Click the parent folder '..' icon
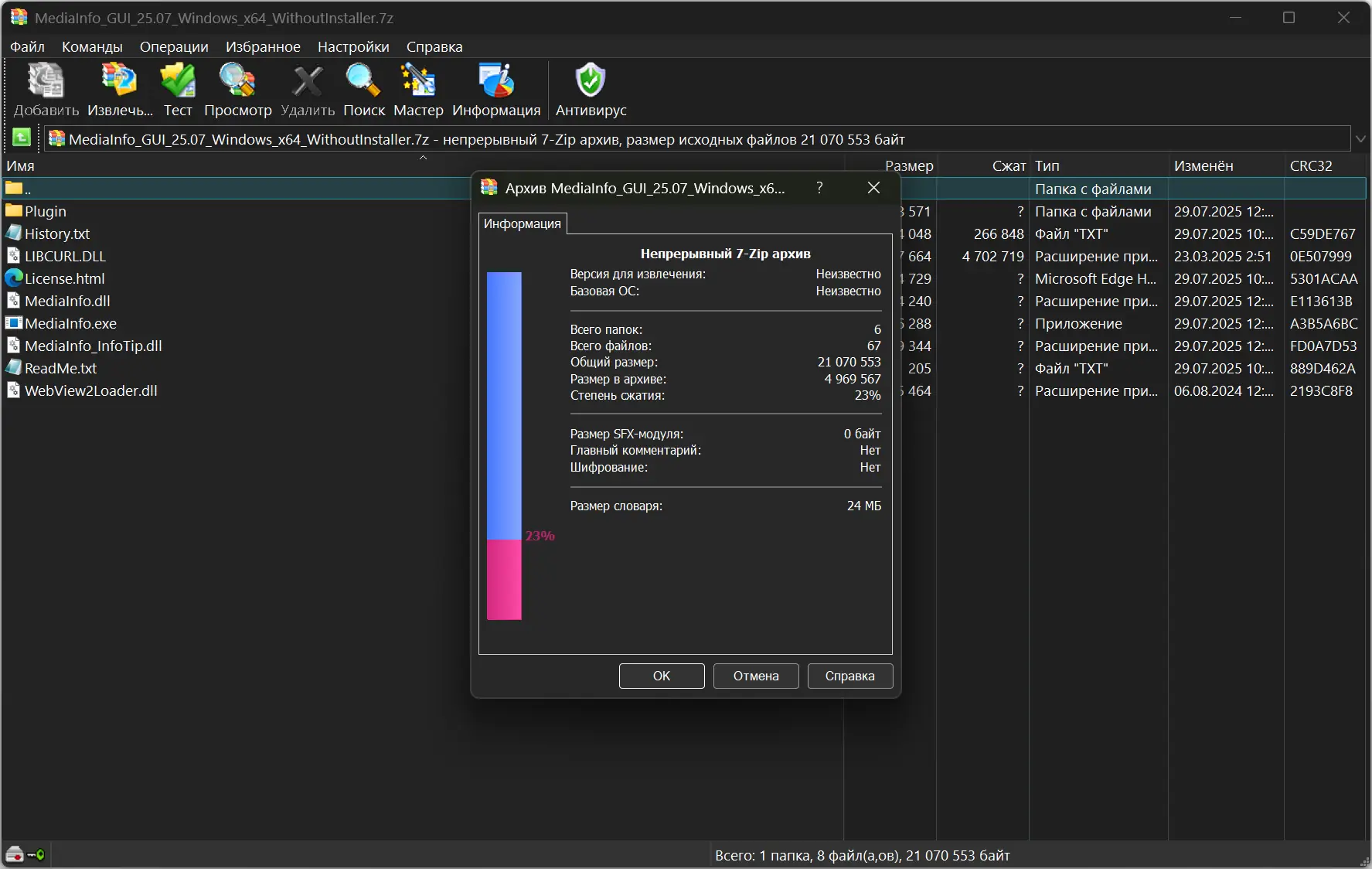1372x869 pixels. 14,189
